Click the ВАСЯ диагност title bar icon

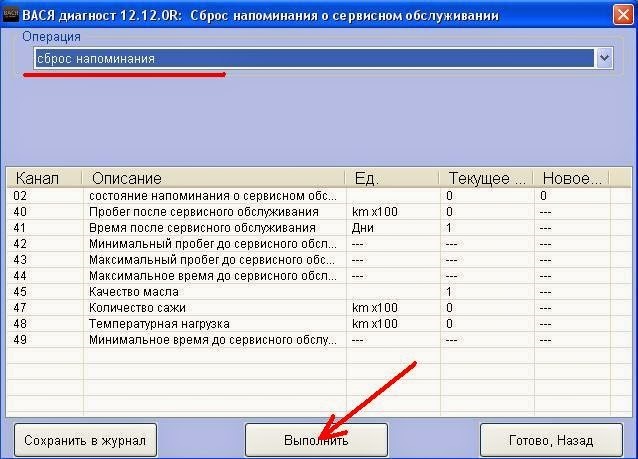[10, 15]
